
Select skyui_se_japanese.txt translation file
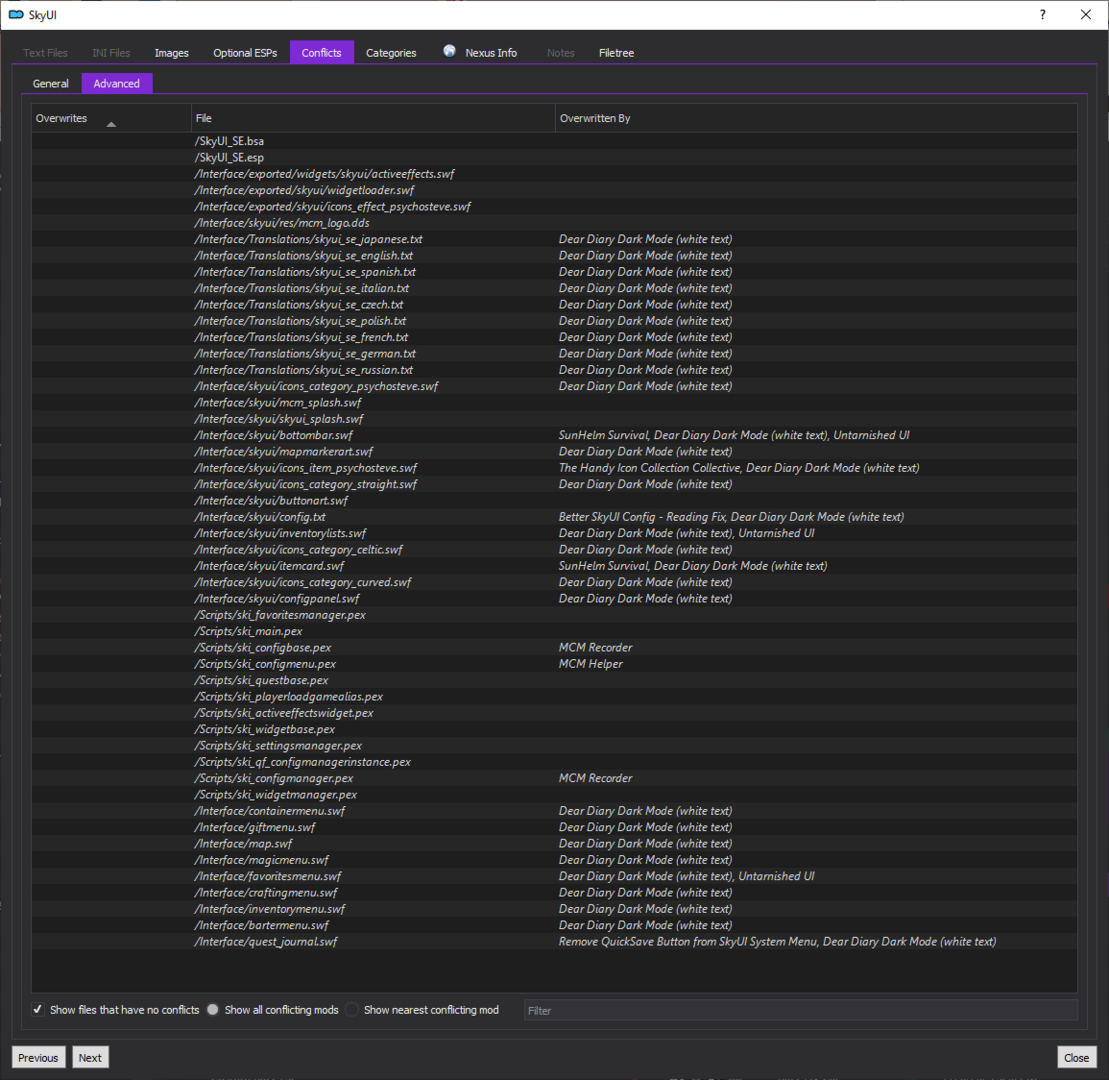coord(554,239)
